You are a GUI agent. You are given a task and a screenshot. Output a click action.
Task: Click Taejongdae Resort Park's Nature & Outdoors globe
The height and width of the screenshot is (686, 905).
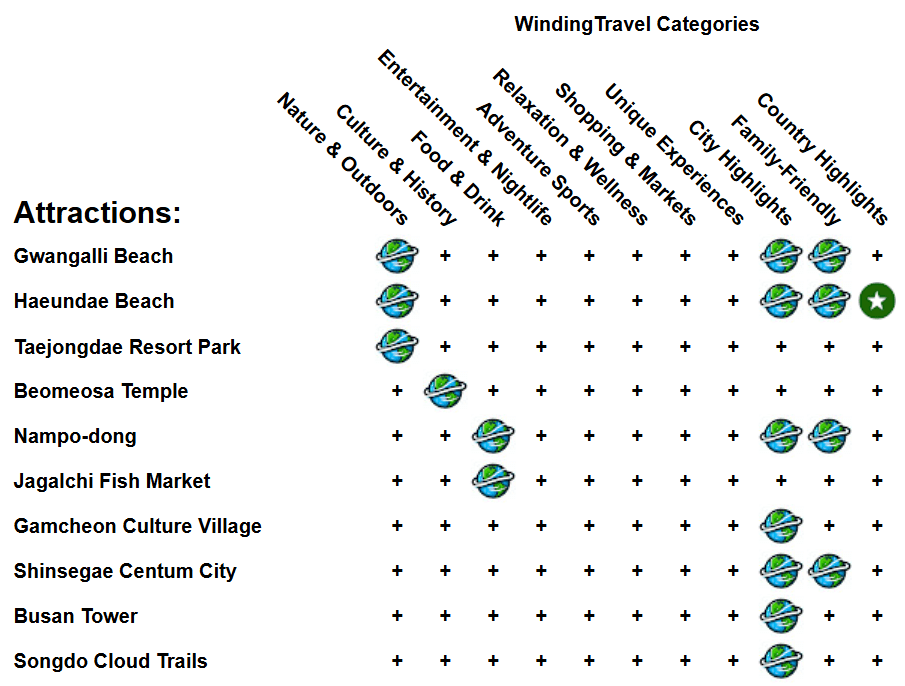click(397, 346)
